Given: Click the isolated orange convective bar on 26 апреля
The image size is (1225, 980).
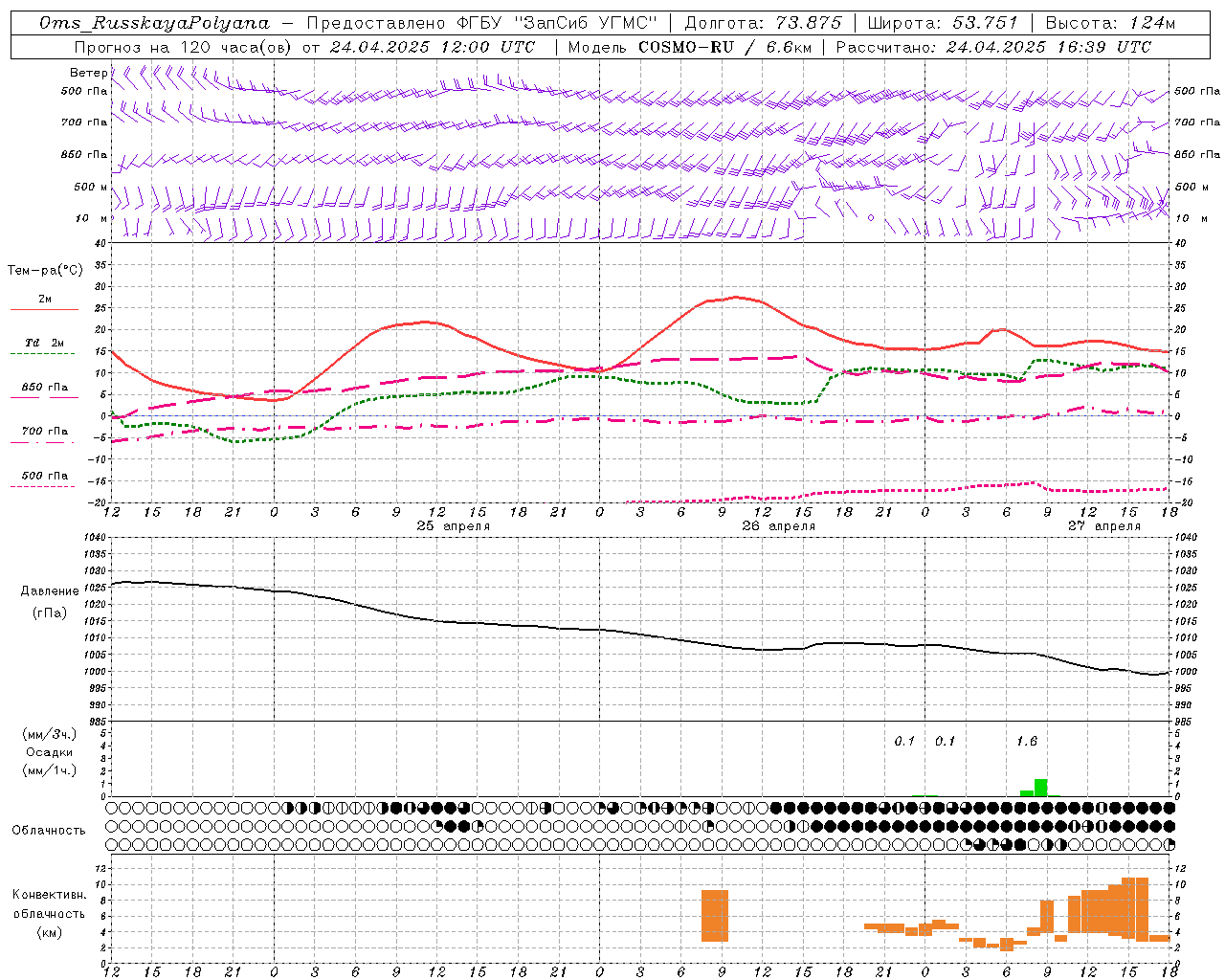Looking at the screenshot, I should 715,916.
